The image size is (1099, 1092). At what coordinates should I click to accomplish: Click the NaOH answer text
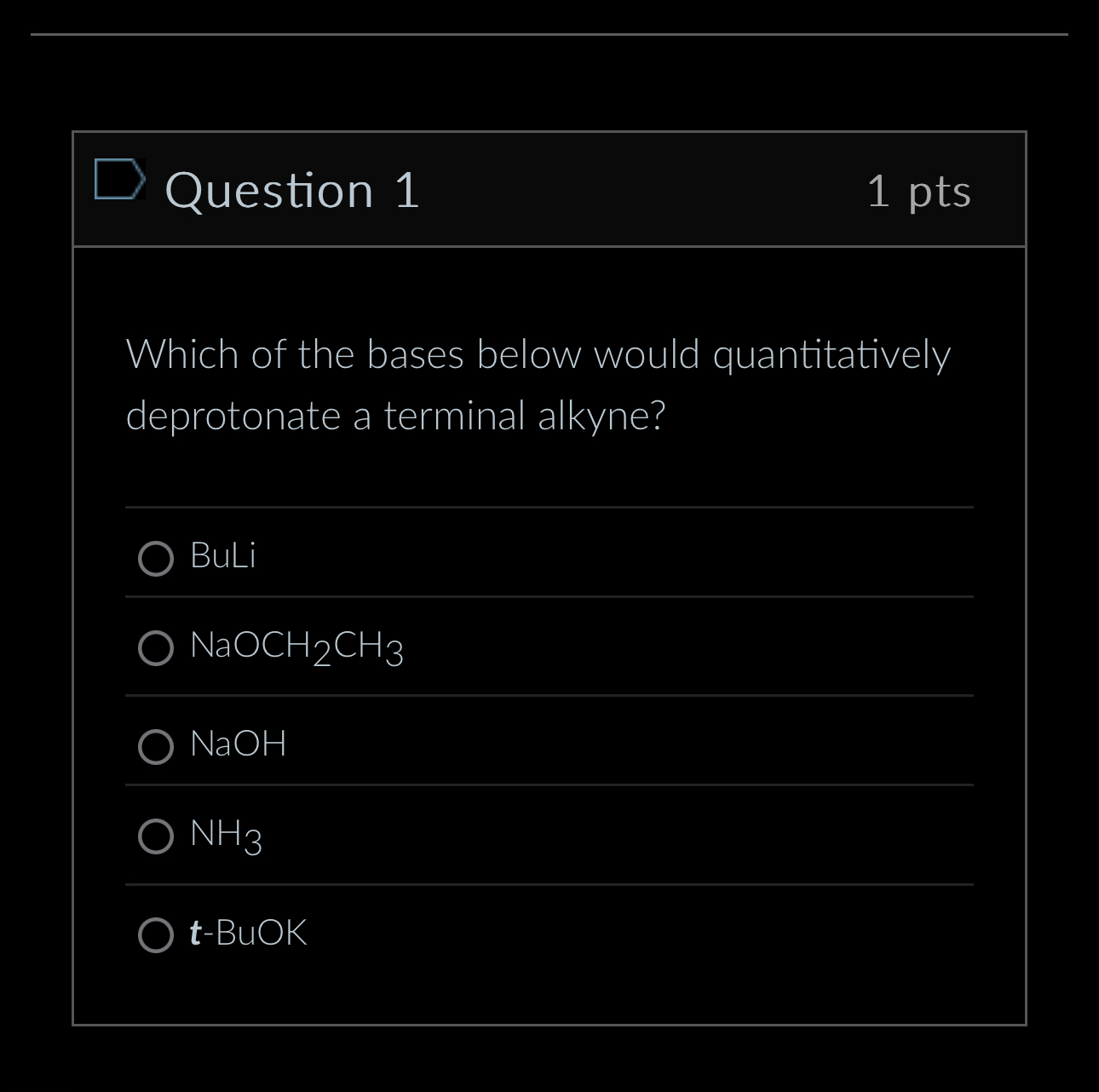pyautogui.click(x=239, y=744)
